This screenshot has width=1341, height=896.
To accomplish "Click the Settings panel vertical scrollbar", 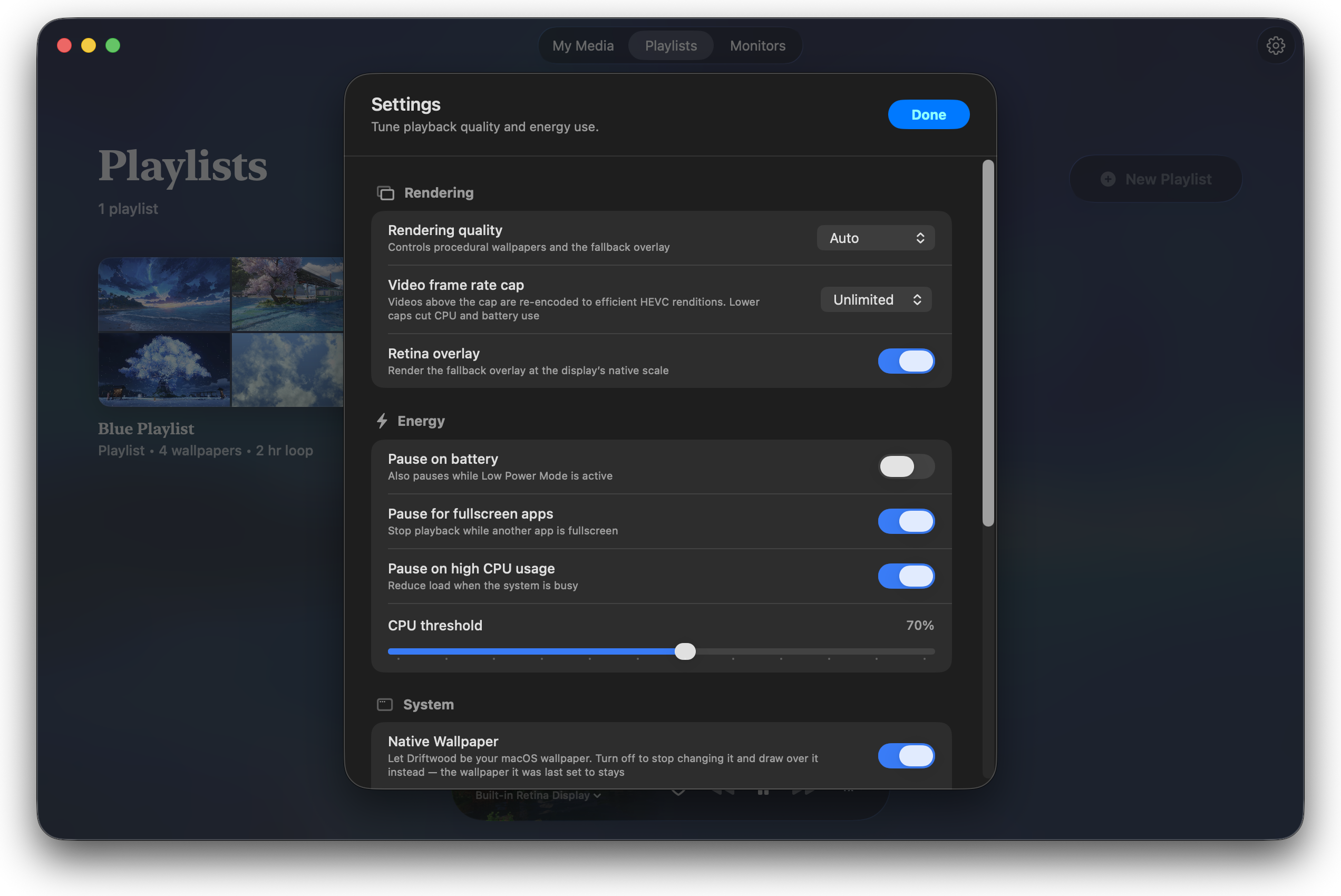I will coord(988,343).
